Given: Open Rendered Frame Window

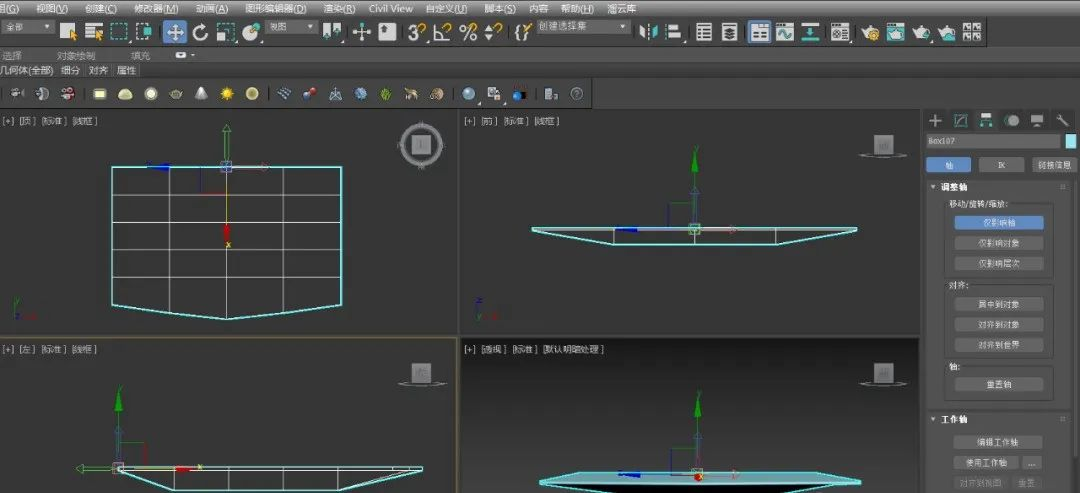Looking at the screenshot, I should [x=895, y=32].
